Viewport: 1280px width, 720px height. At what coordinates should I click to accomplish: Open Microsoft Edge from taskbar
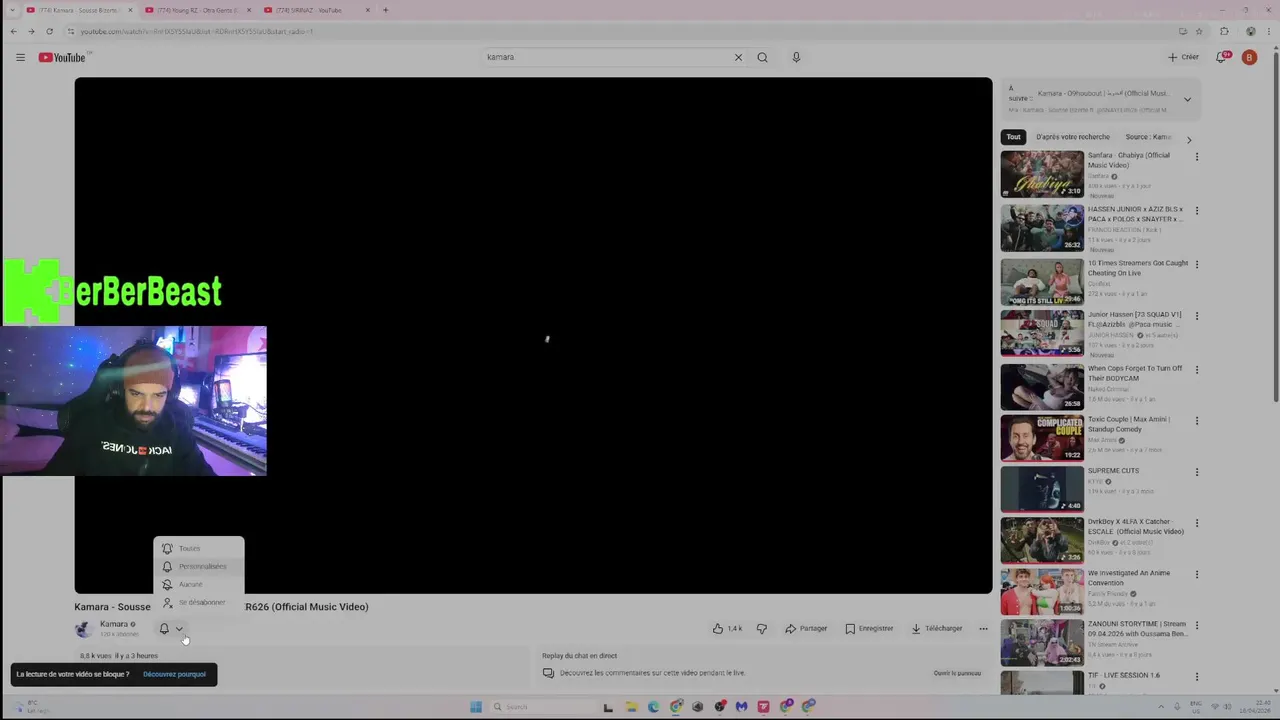click(x=653, y=707)
